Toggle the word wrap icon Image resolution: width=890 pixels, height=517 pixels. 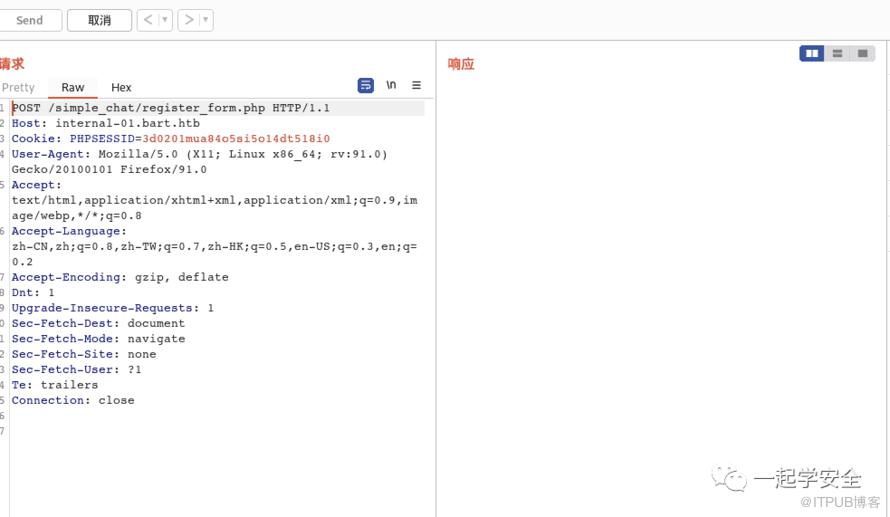366,85
